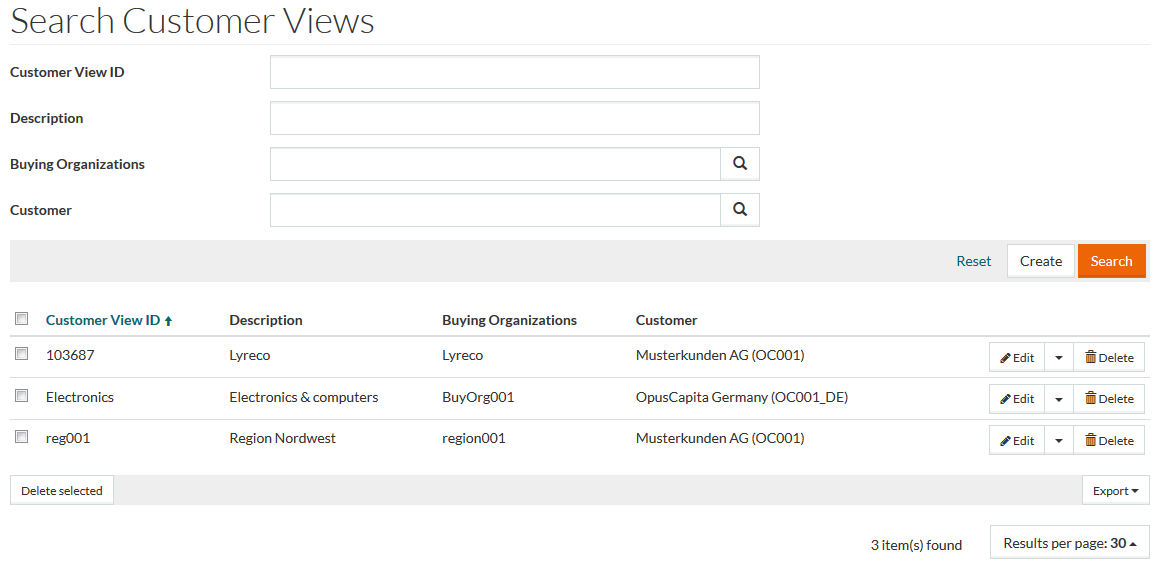Click the Buying Organizations search magnifier icon
Image resolution: width=1158 pixels, height=562 pixels.
click(740, 164)
